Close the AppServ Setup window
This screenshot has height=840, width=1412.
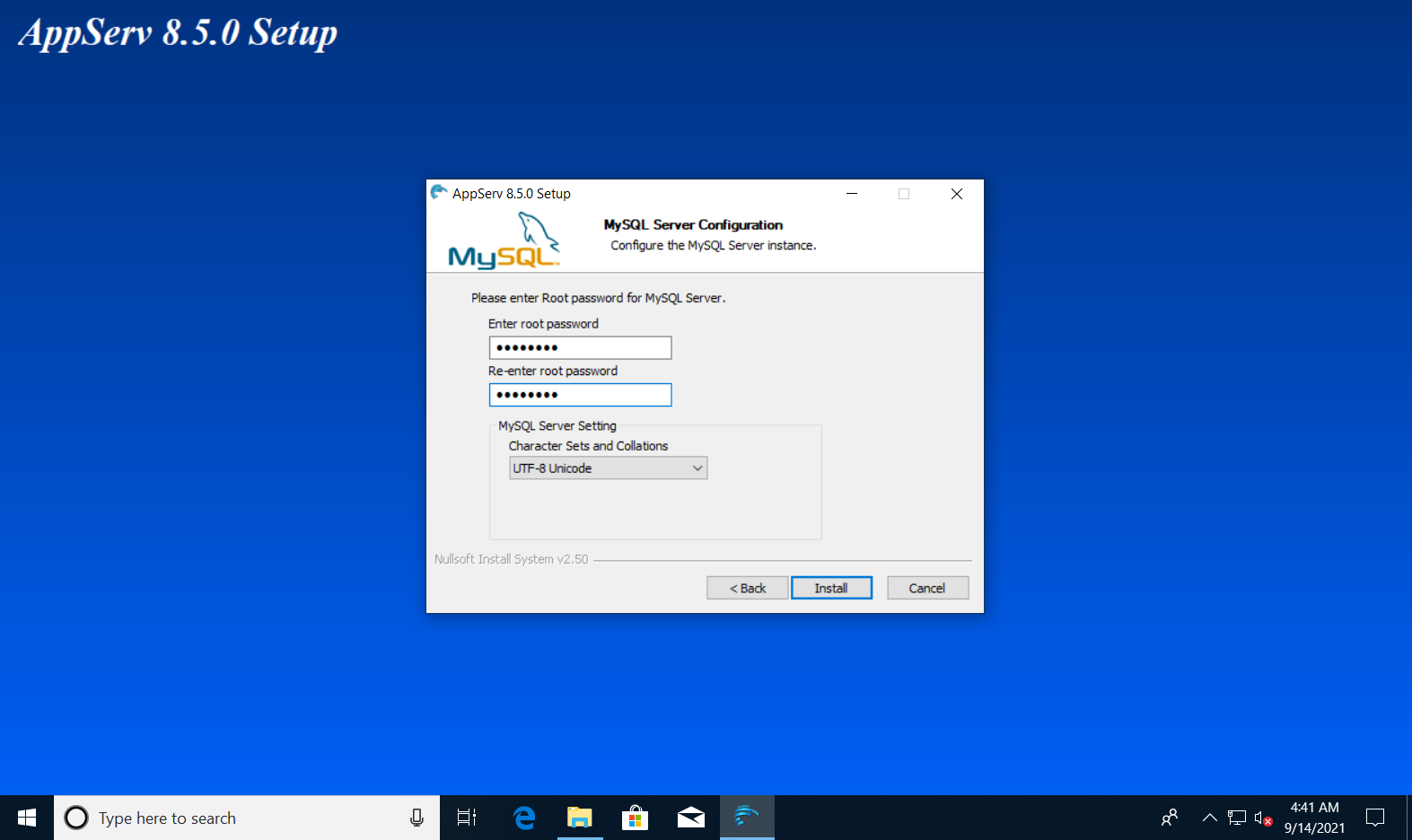tap(957, 193)
